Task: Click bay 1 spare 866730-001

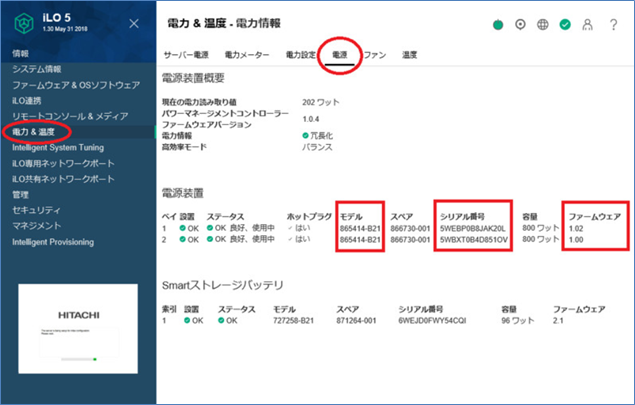Action: tap(410, 228)
